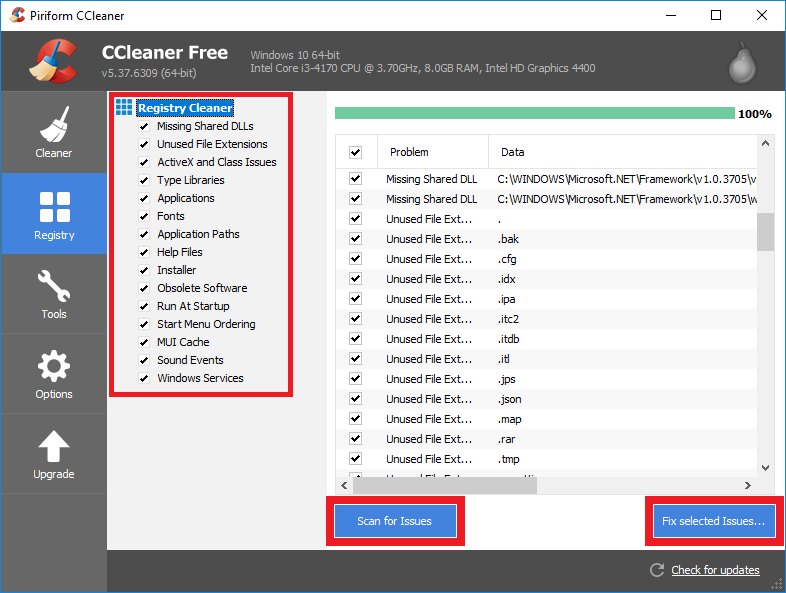Sort results by the Data column header
This screenshot has height=593, width=786.
tap(620, 153)
